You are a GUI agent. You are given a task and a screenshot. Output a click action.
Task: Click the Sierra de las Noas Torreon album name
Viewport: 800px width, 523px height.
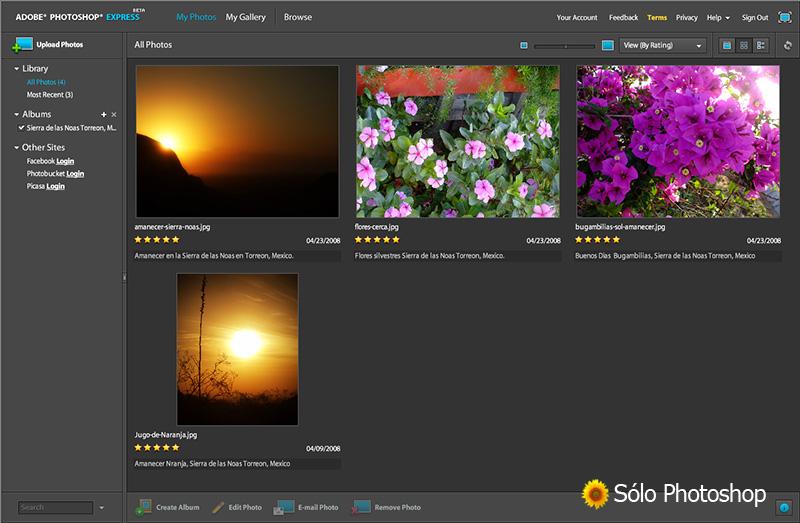(71, 128)
